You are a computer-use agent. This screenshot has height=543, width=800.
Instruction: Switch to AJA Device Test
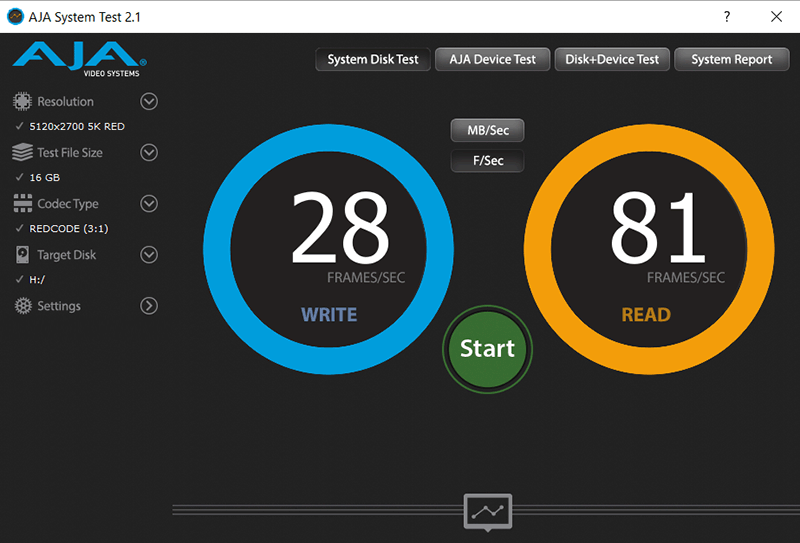492,59
